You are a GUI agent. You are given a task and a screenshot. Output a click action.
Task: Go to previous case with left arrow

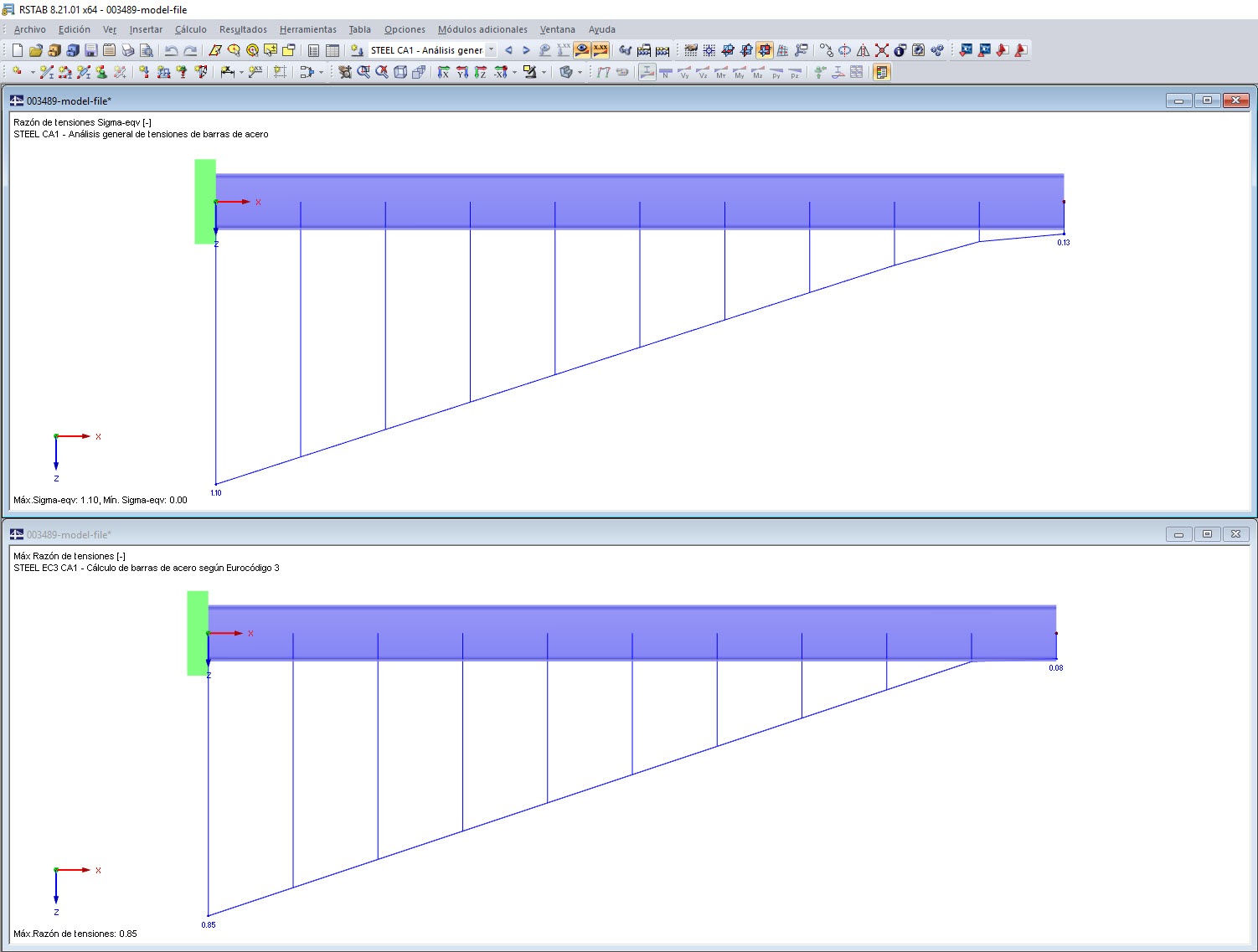[x=508, y=50]
